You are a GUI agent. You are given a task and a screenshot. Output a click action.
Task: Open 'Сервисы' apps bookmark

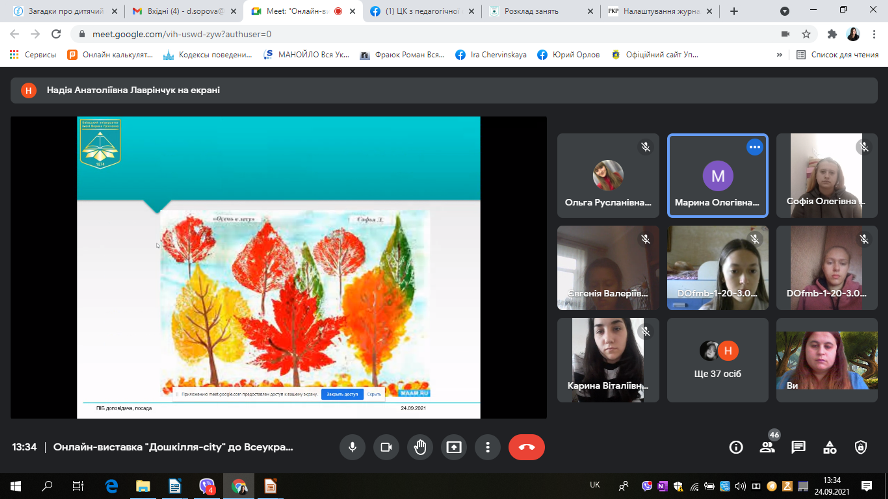coord(33,55)
